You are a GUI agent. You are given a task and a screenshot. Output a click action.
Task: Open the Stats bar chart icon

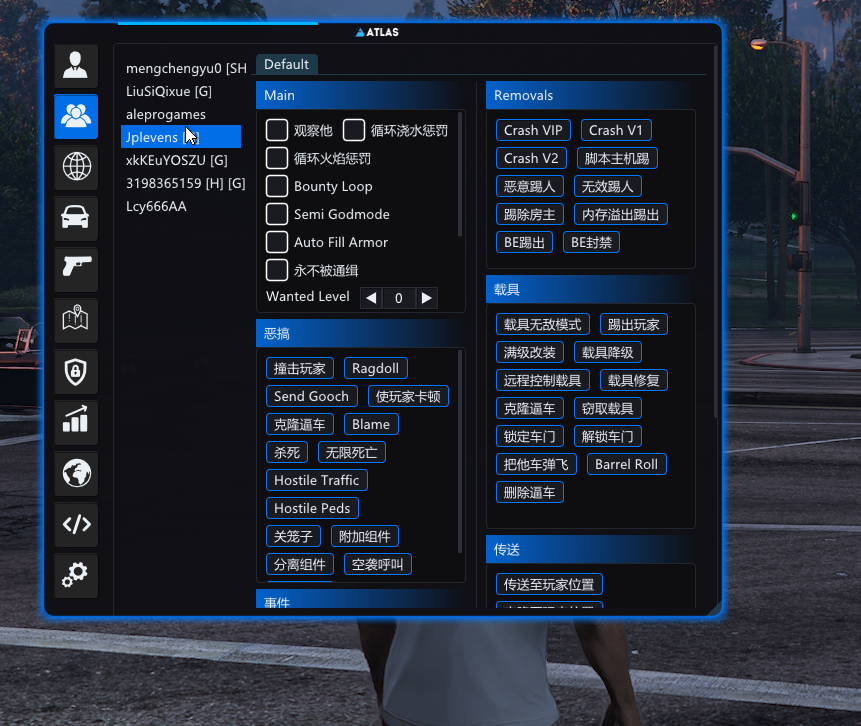coord(76,422)
